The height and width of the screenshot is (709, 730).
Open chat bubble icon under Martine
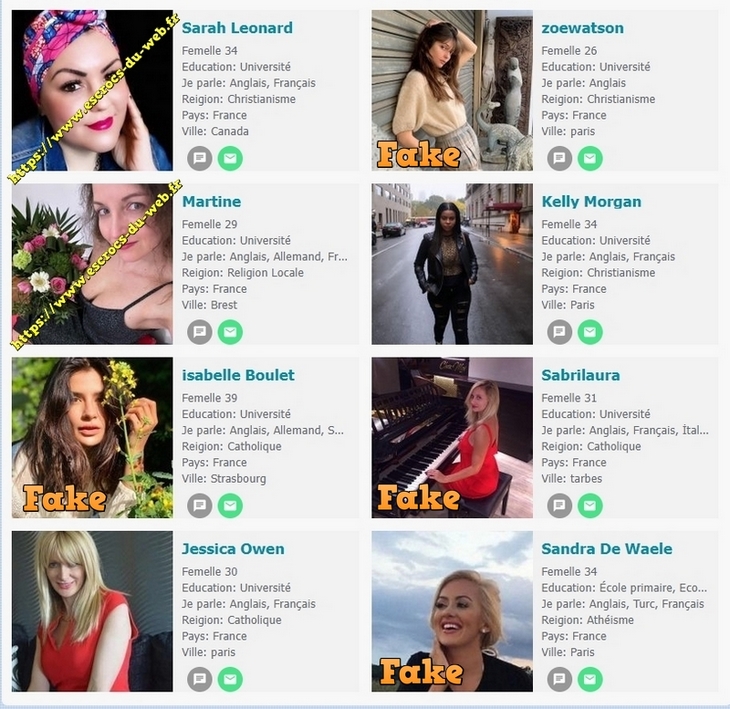pos(200,332)
